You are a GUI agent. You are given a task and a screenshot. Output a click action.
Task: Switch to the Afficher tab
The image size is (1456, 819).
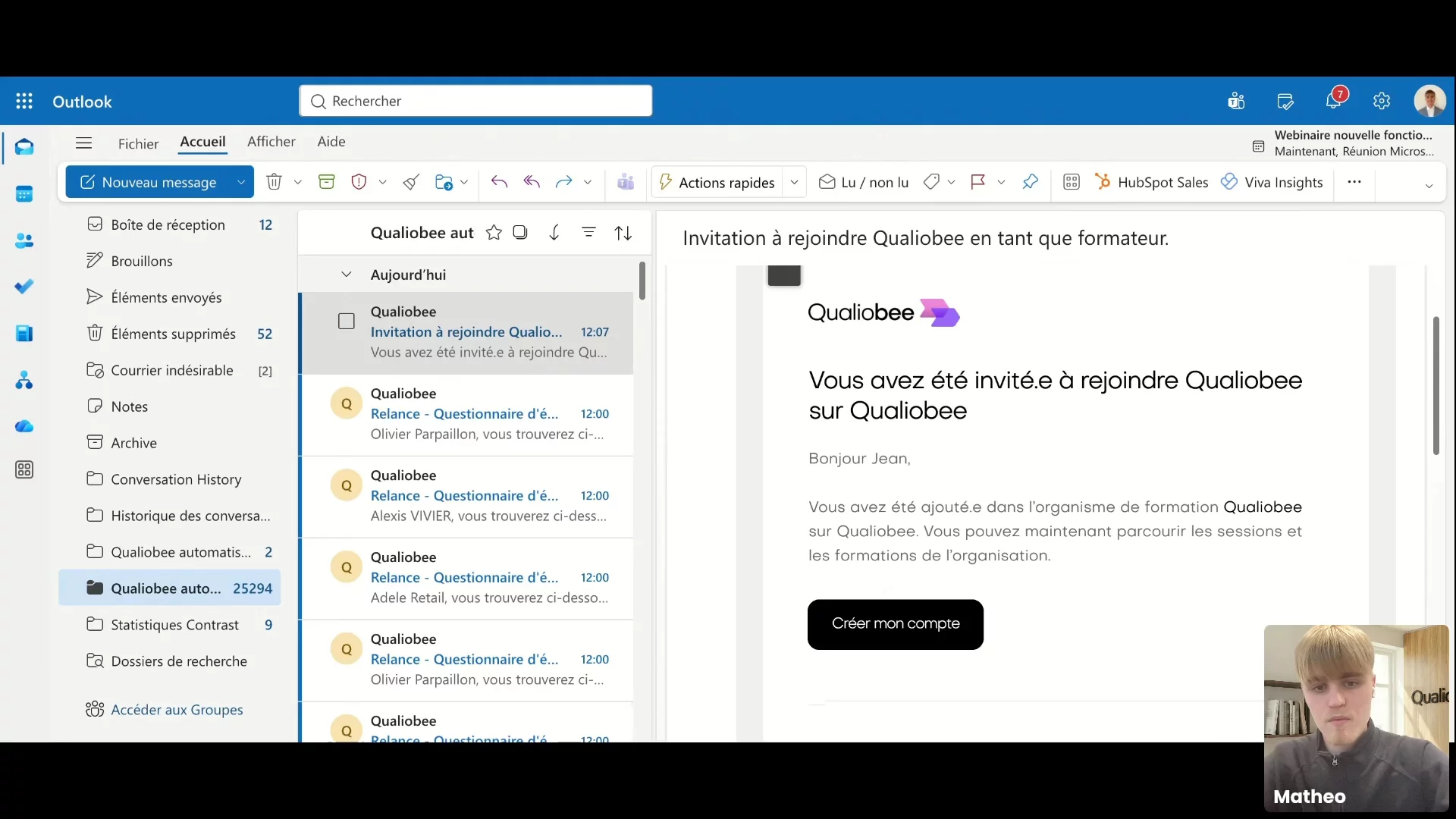pyautogui.click(x=271, y=142)
